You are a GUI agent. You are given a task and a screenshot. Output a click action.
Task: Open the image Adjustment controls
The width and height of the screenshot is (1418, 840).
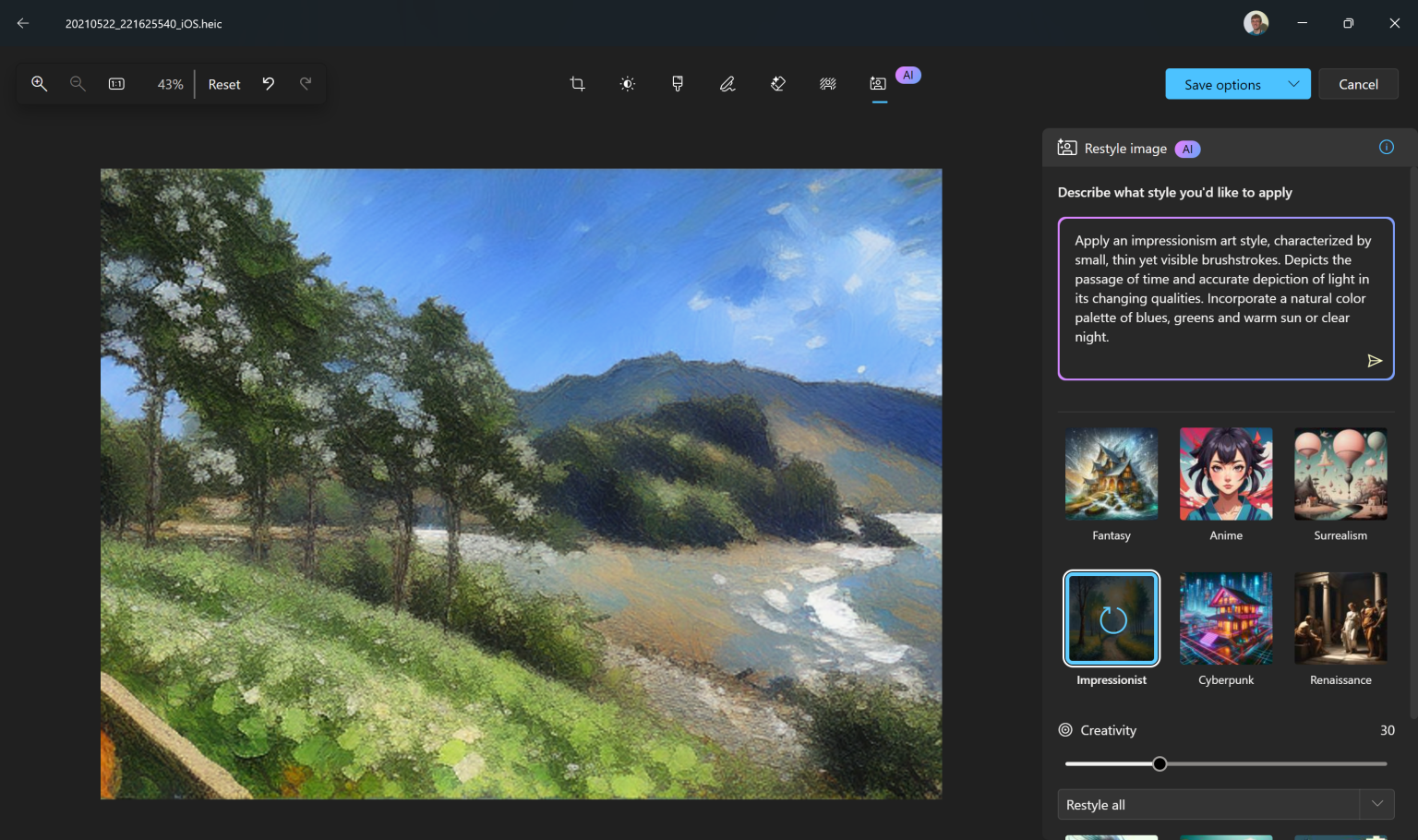[x=627, y=83]
